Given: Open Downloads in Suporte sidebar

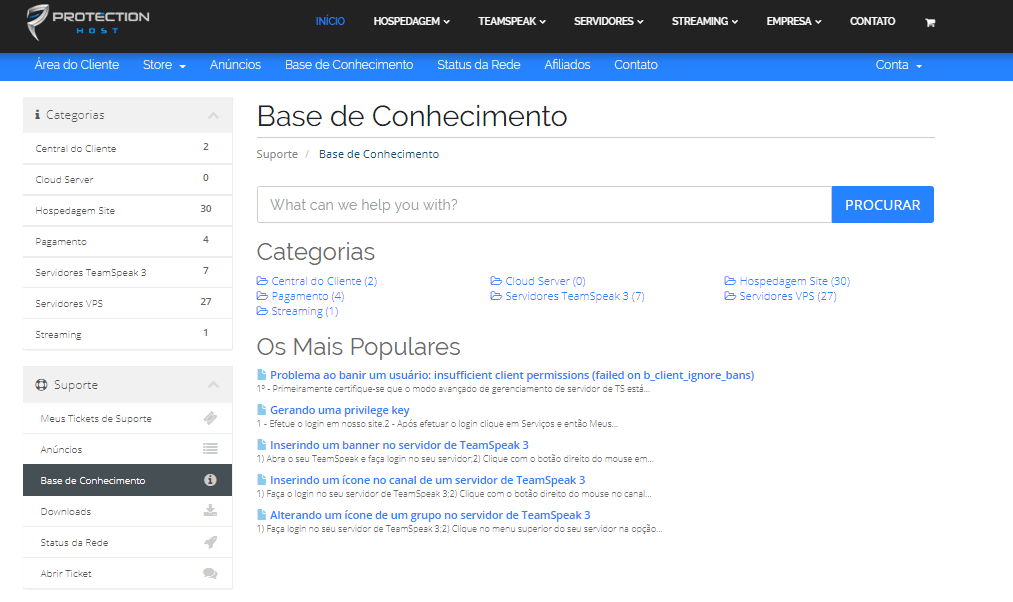Looking at the screenshot, I should 127,512.
